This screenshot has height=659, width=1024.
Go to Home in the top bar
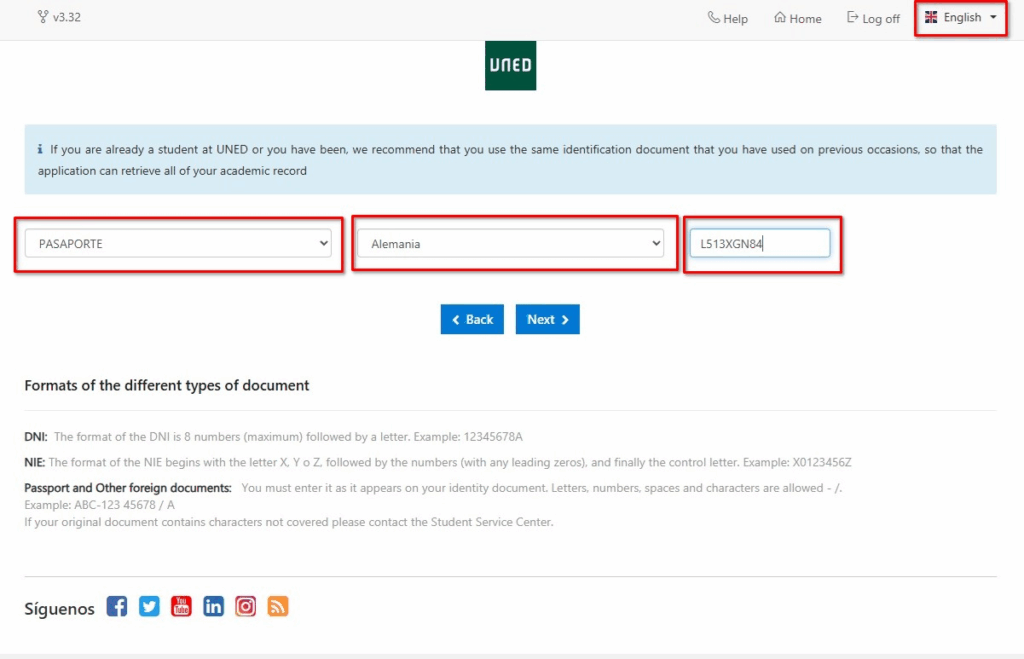[x=797, y=18]
